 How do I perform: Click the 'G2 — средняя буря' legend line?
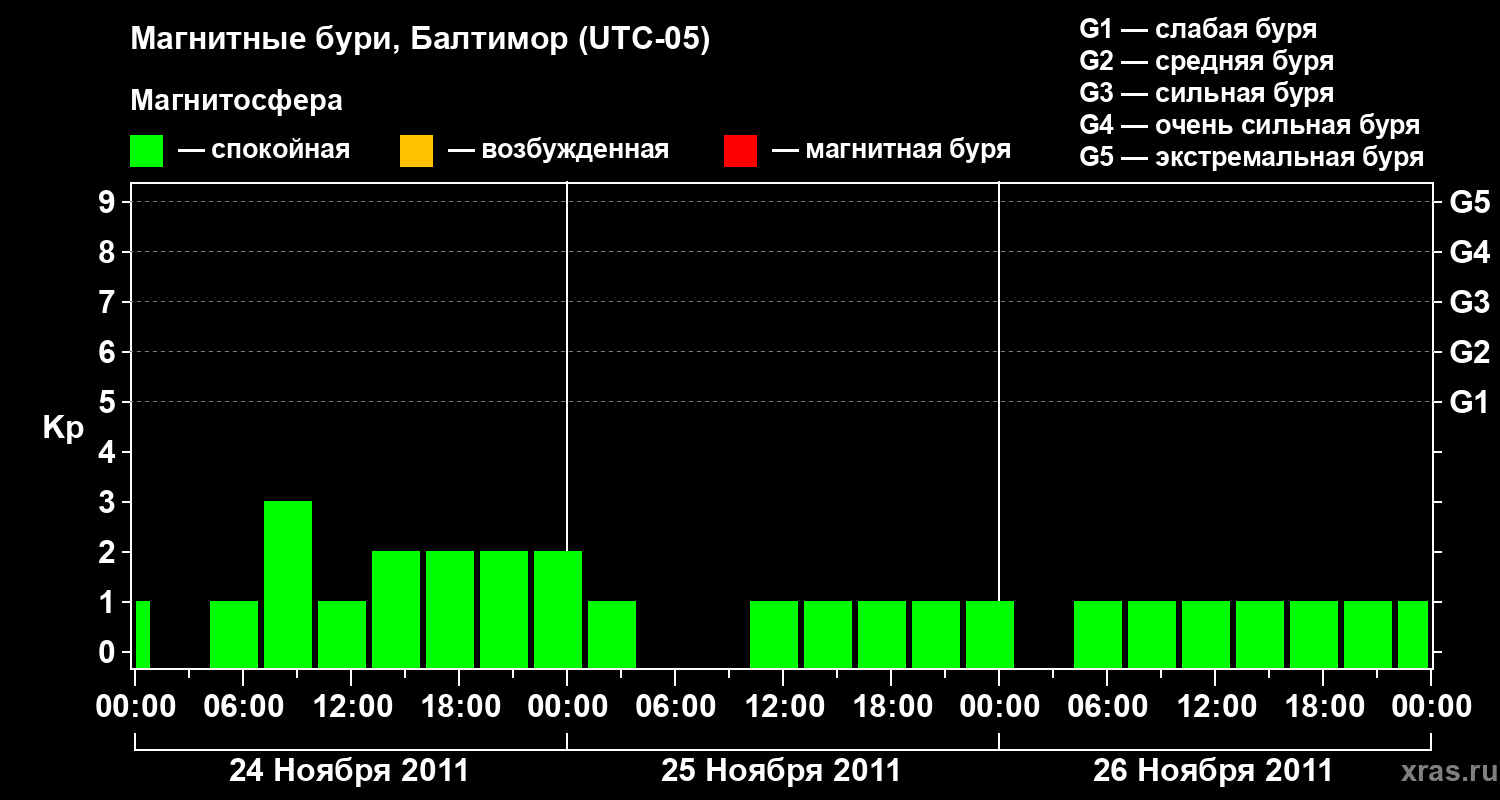pyautogui.click(x=1206, y=60)
